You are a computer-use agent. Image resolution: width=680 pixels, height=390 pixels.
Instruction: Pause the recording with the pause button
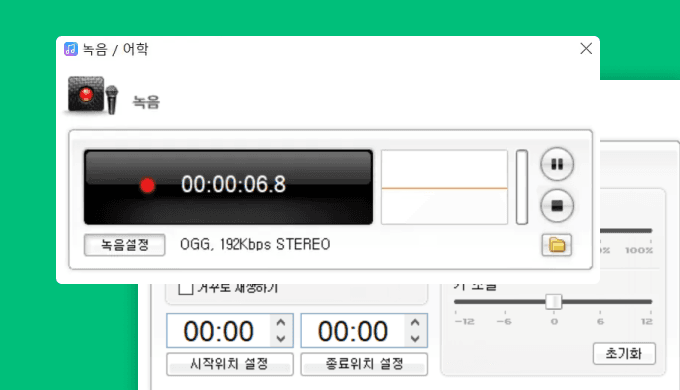point(557,164)
